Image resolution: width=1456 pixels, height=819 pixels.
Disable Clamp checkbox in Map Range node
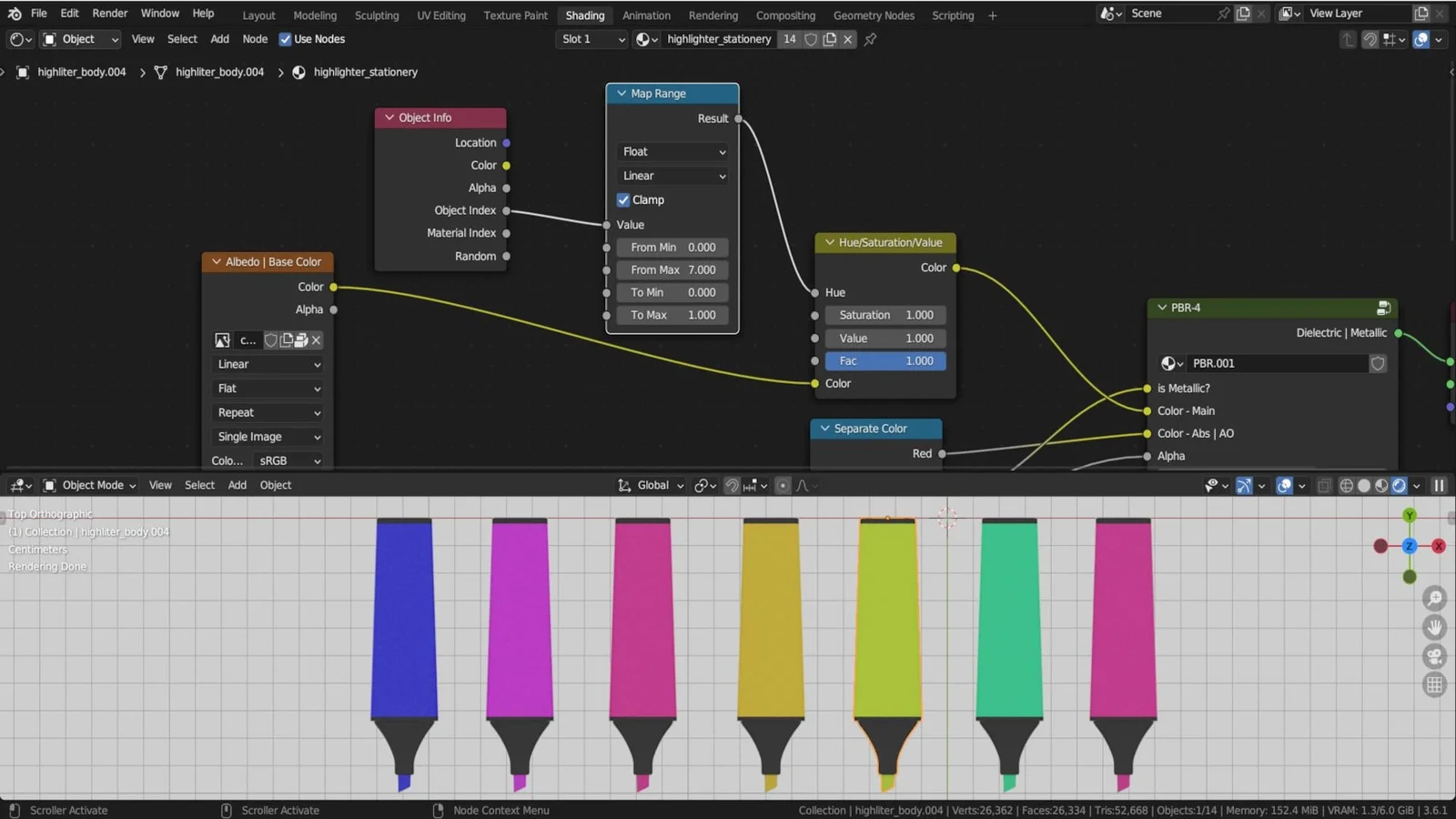(x=623, y=200)
